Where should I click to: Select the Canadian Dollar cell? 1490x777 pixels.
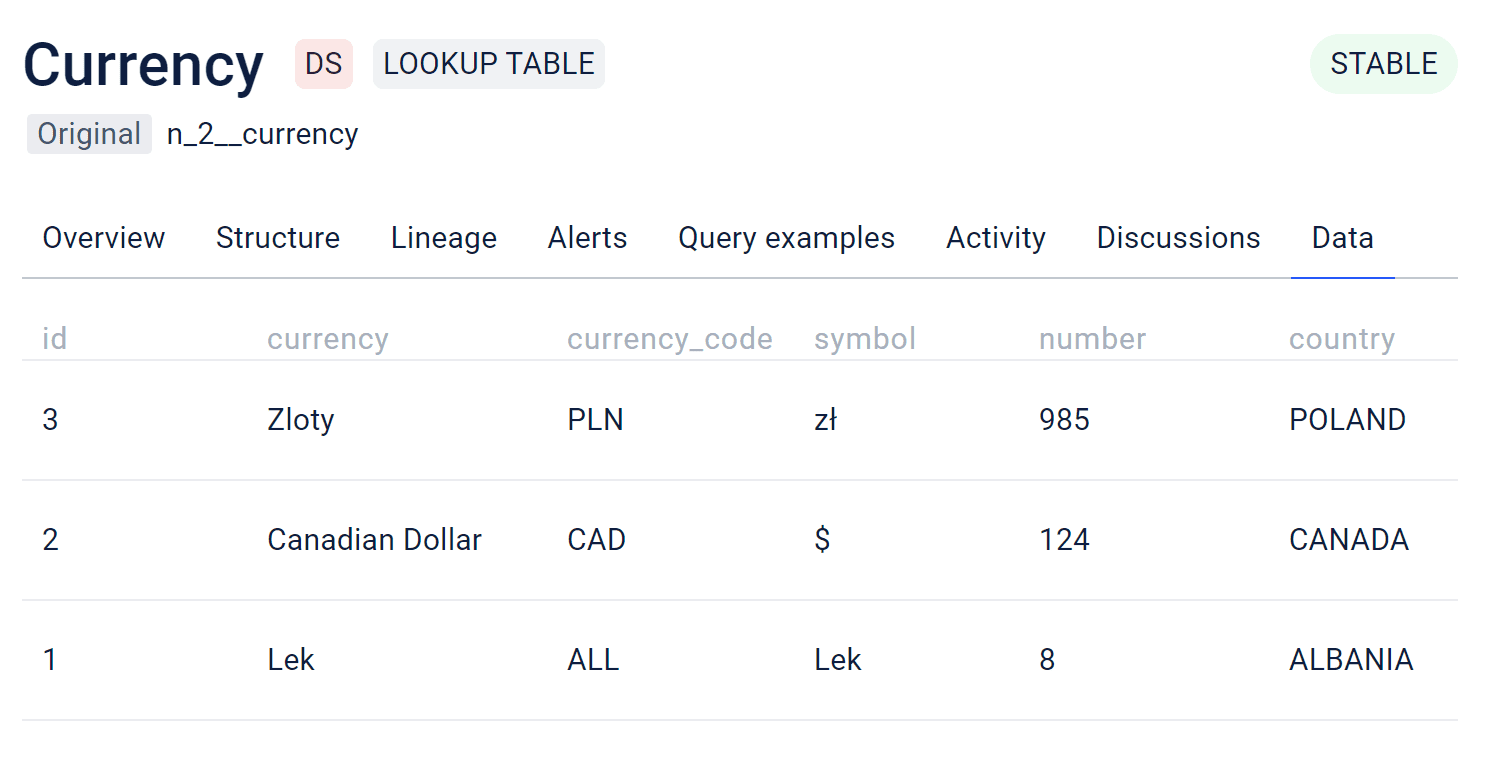click(374, 540)
